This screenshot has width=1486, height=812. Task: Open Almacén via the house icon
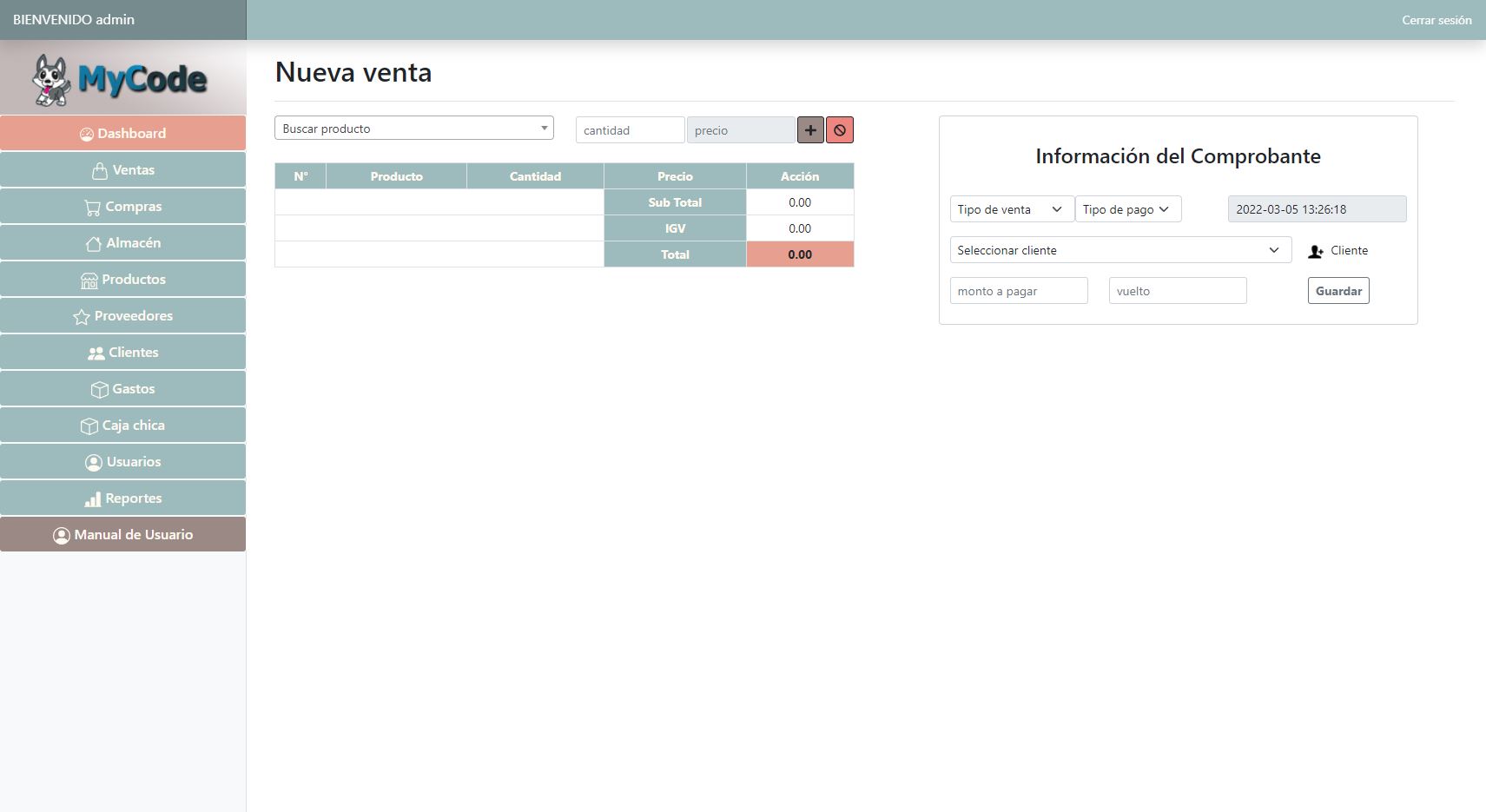point(93,244)
